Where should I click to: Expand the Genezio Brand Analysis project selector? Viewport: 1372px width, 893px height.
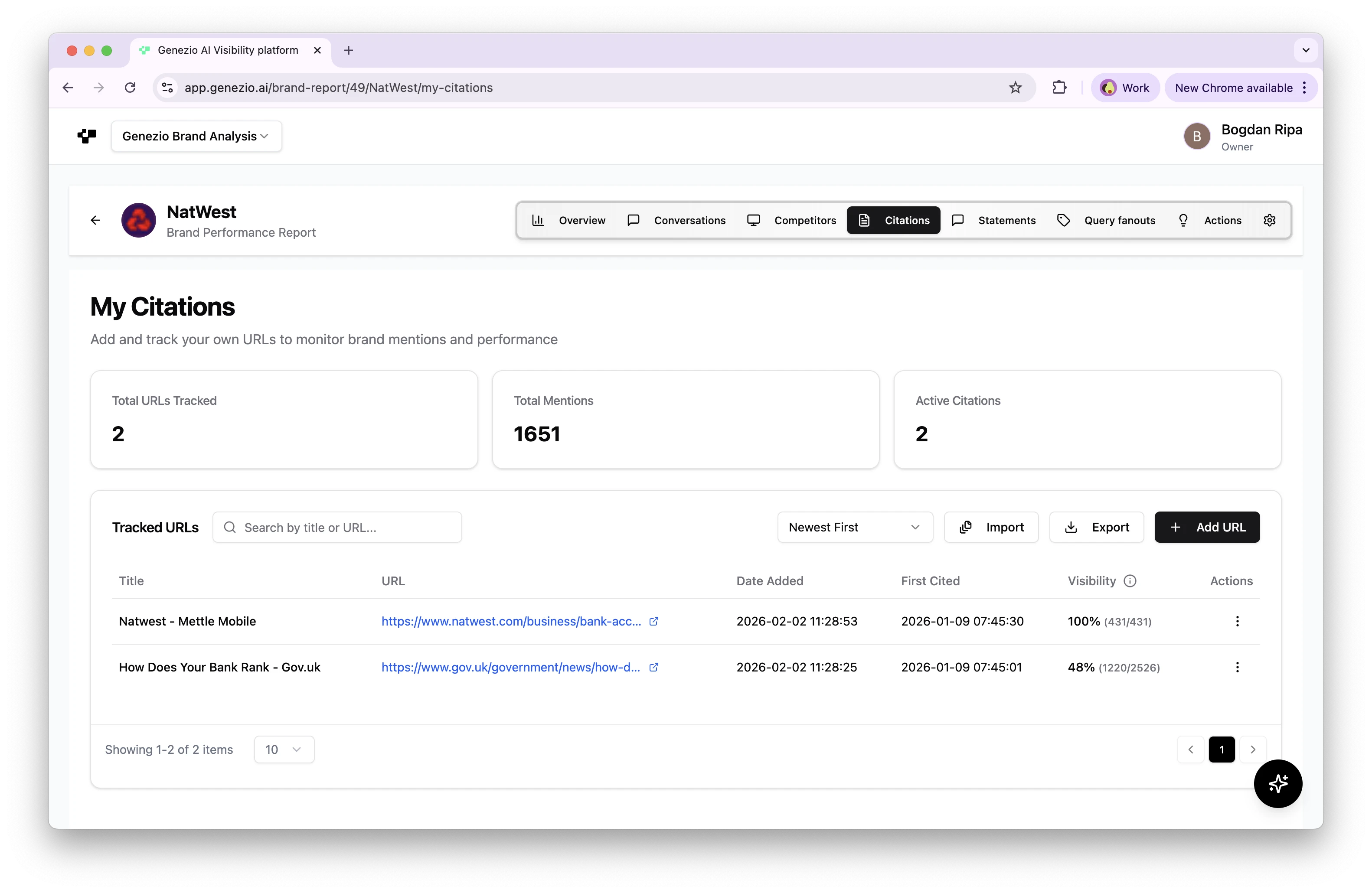point(196,136)
